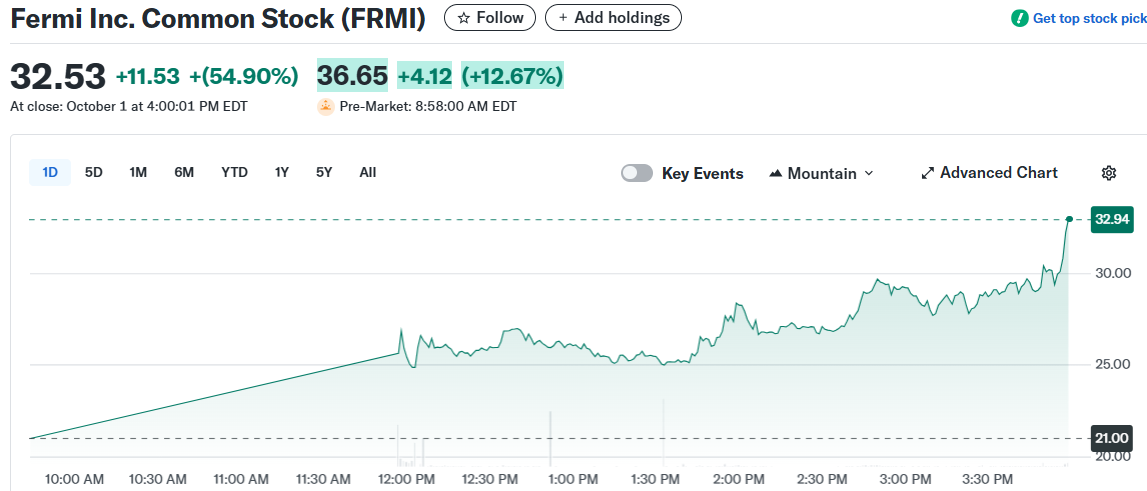Select the 1Y time range
The image size is (1147, 491).
[282, 172]
